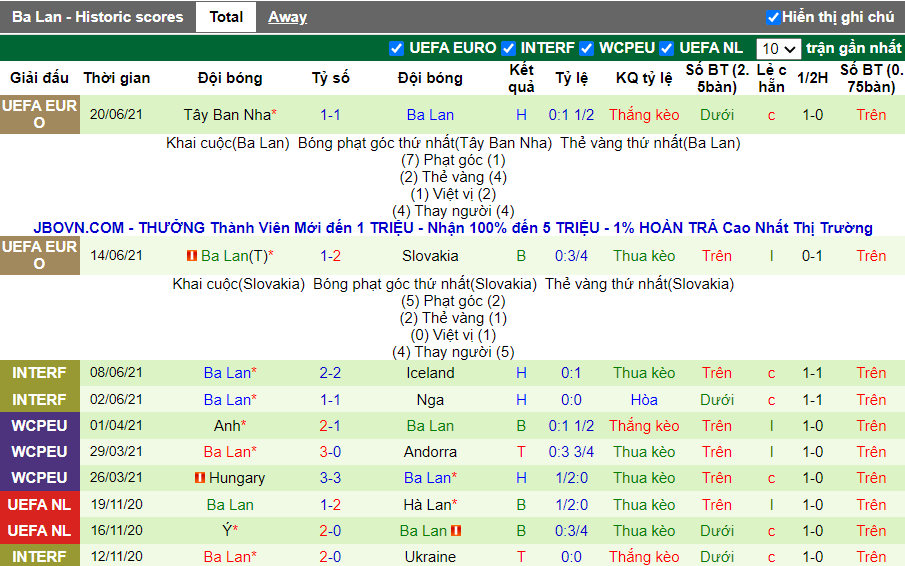Click the Ba Lan - Historic scores title
The width and height of the screenshot is (905, 566).
(98, 17)
